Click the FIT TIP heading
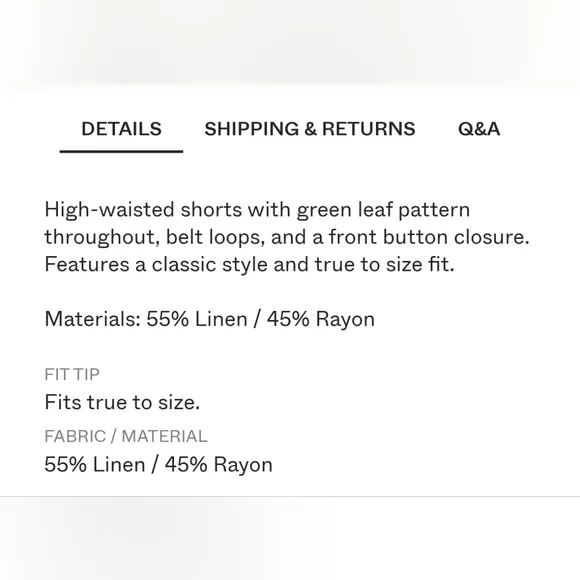The height and width of the screenshot is (580, 580). point(72,374)
